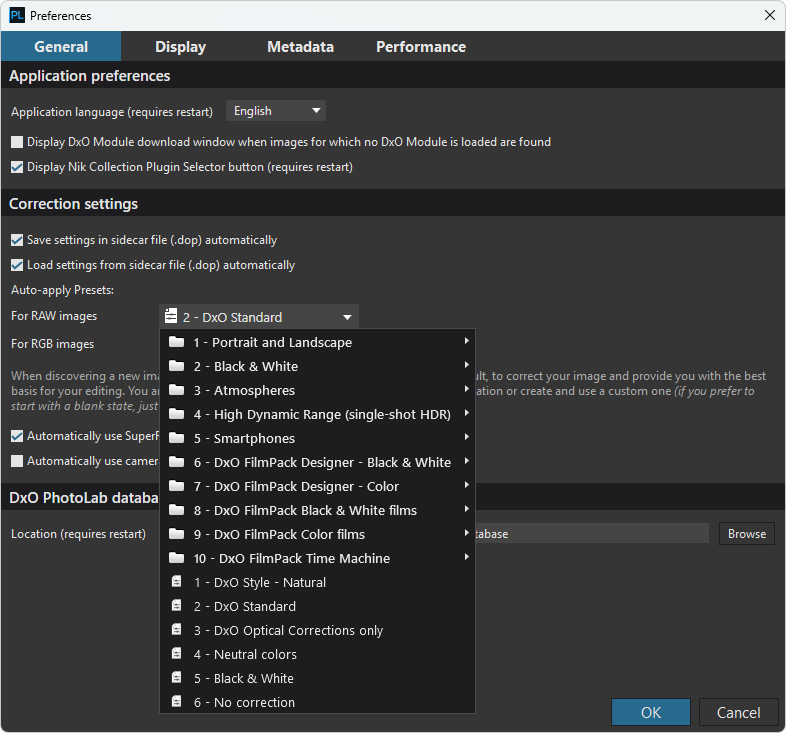Toggle Load settings from sidecar file automatically
The image size is (786, 733).
coord(17,266)
